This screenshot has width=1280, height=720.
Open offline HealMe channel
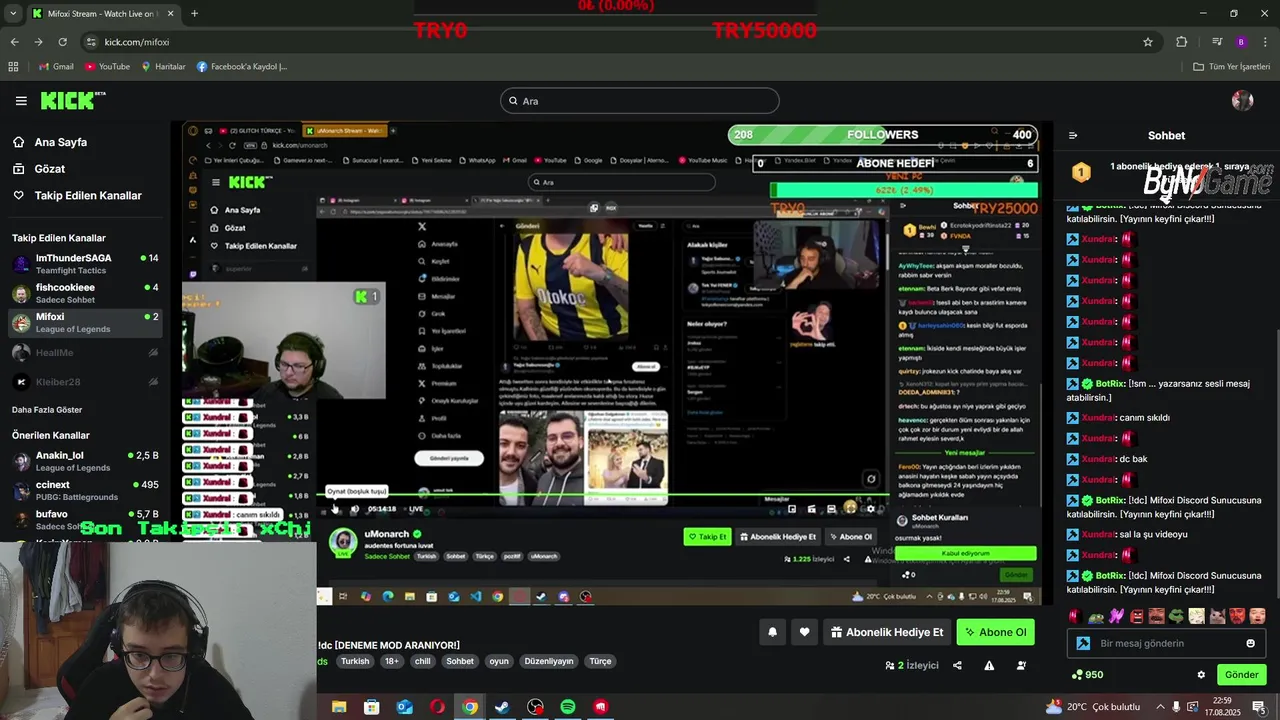pos(84,352)
